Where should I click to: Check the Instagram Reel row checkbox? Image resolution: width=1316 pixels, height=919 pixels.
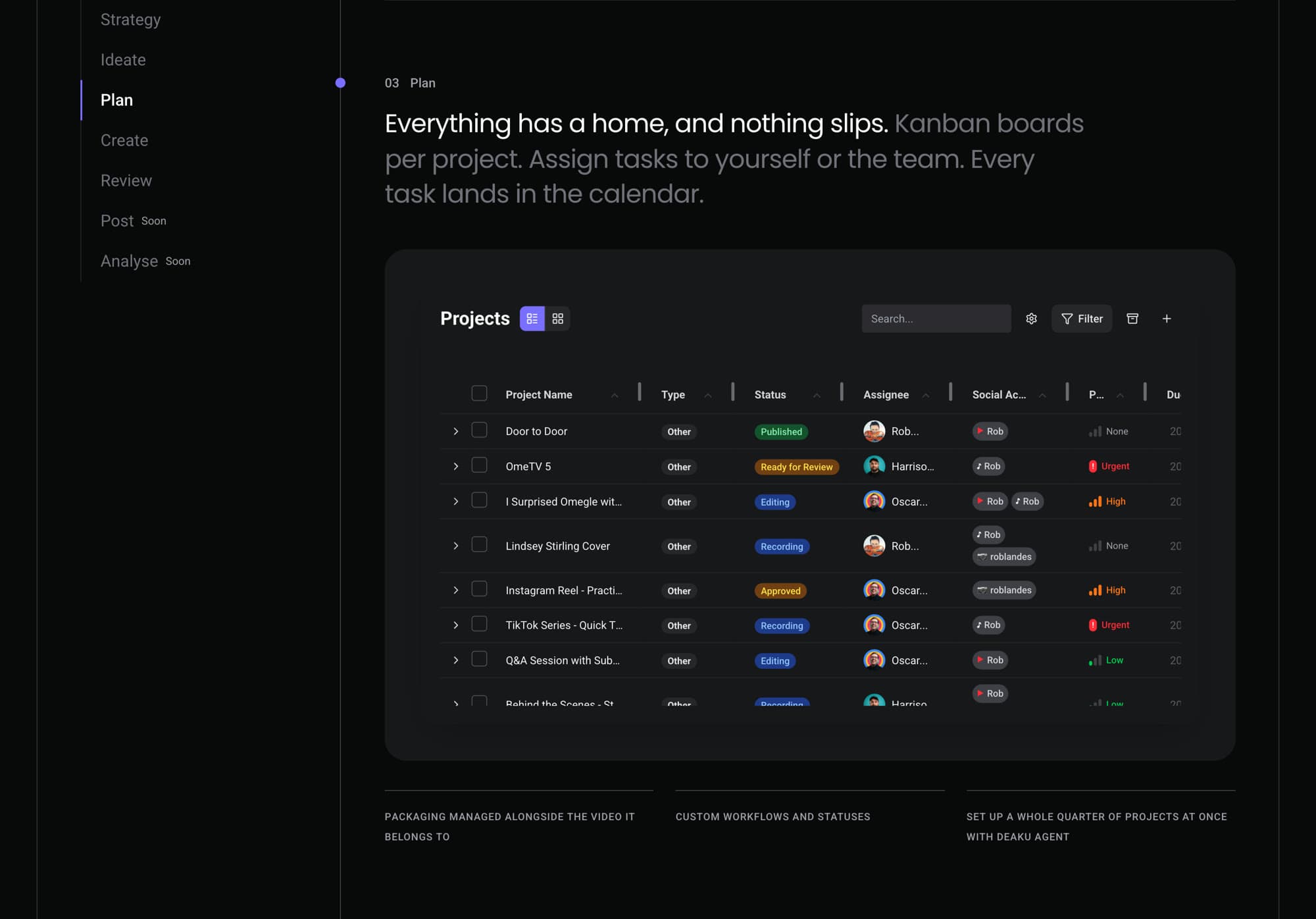click(x=479, y=589)
